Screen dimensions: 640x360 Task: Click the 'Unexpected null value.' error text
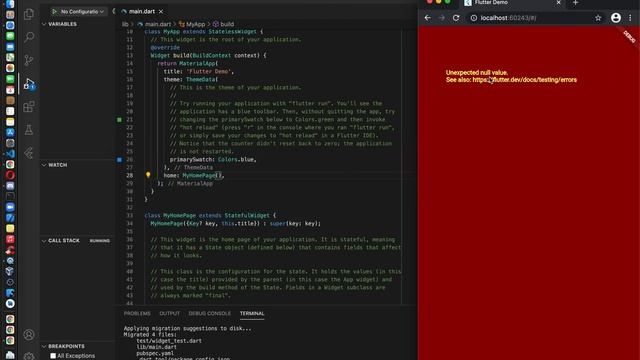(x=477, y=73)
